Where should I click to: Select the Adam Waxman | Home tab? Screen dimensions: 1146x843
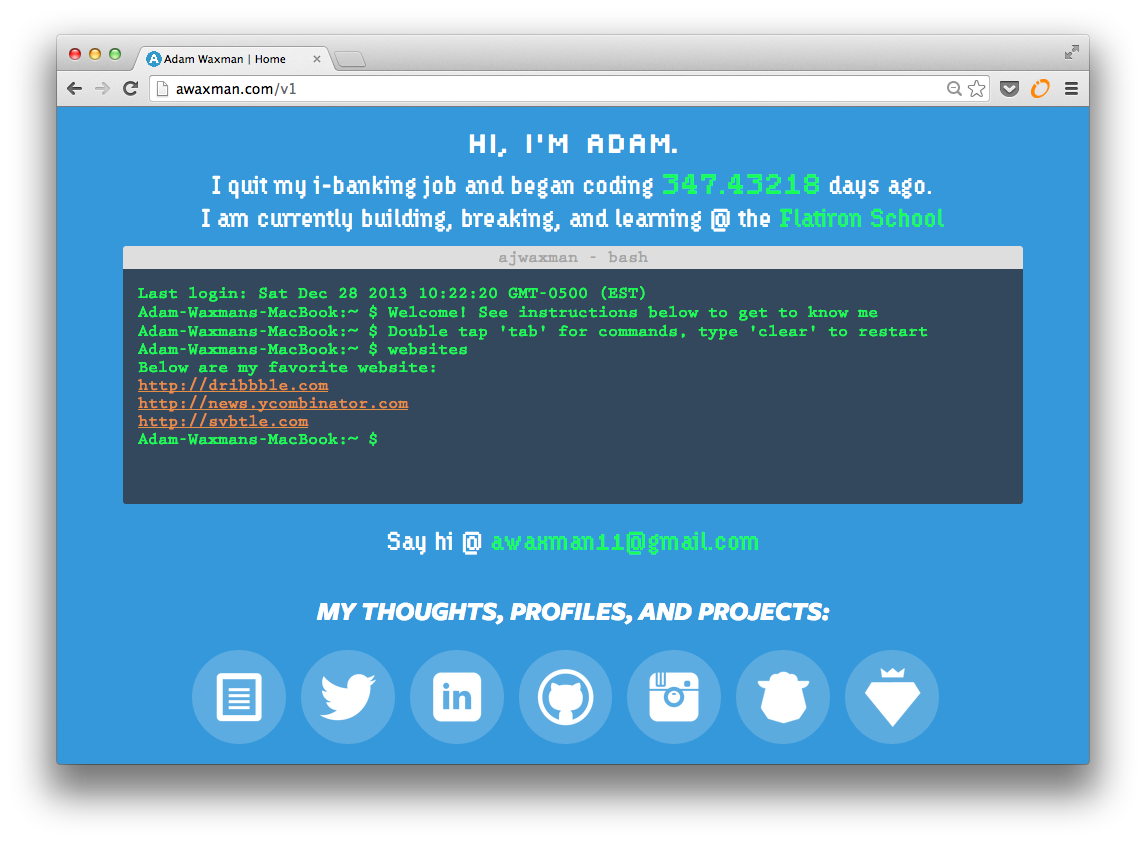point(232,59)
